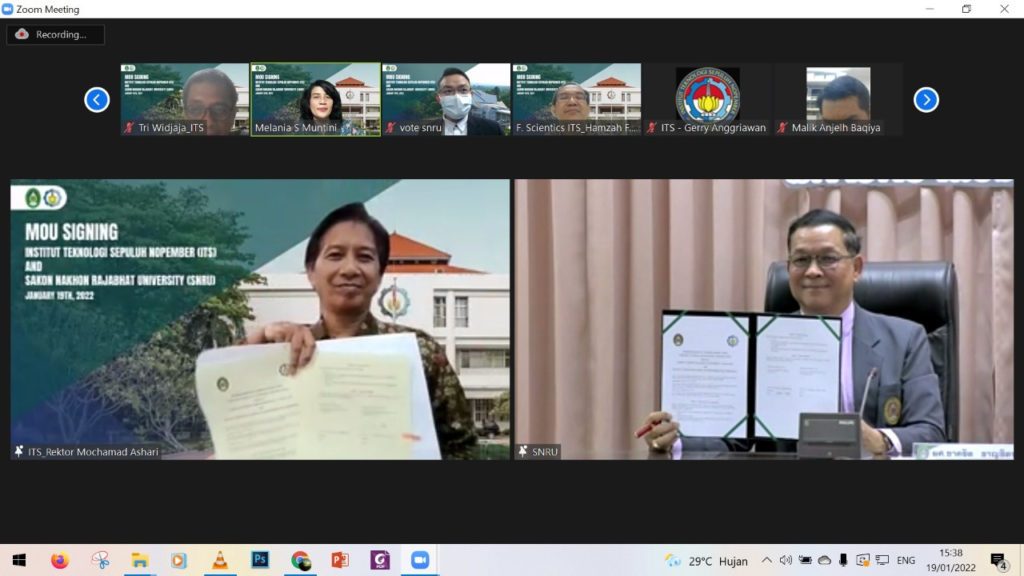This screenshot has height=576, width=1024.
Task: Toggle mute on F. Scientics ITS_Hamzah's thumbnail
Action: tap(518, 129)
